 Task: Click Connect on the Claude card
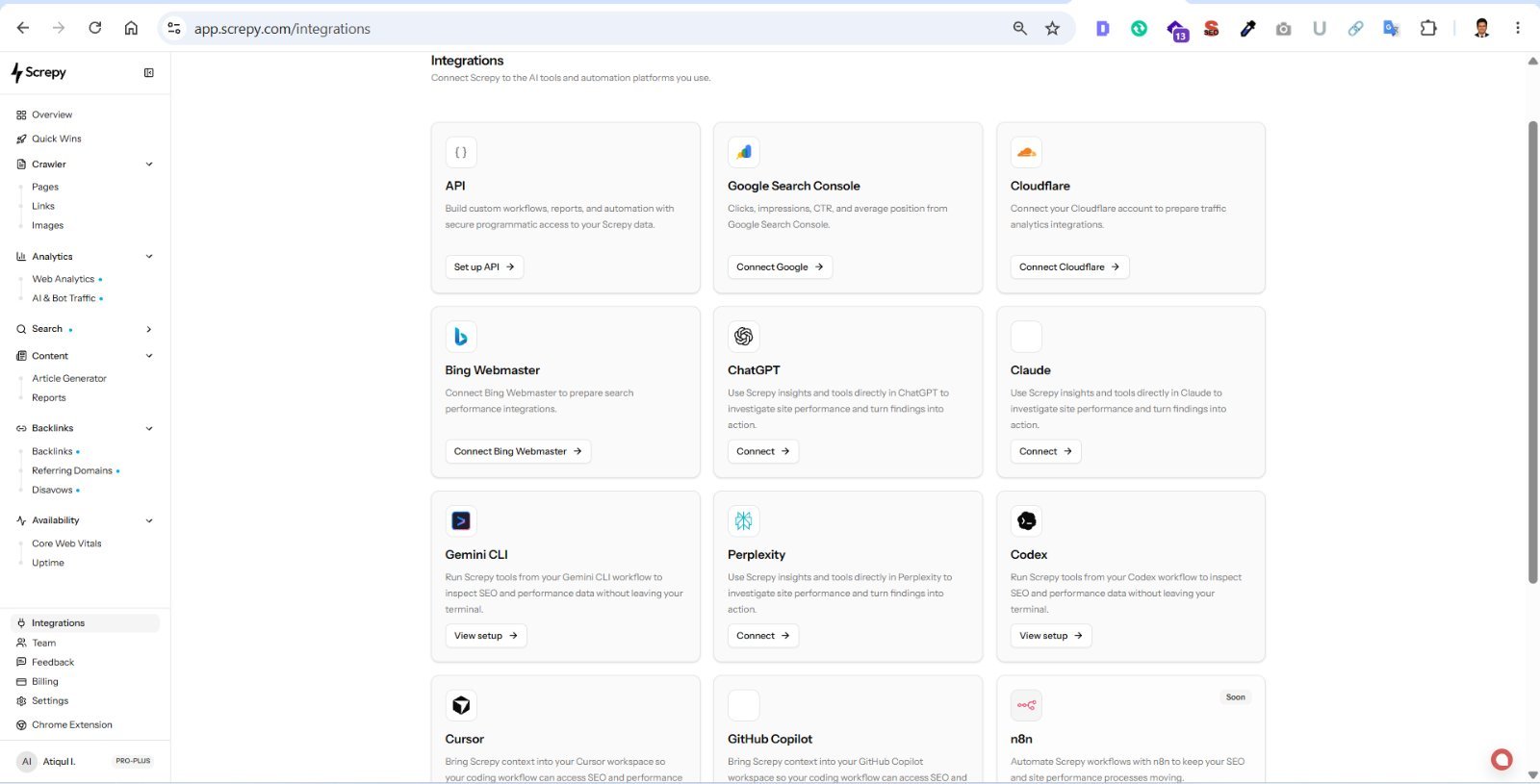1045,451
